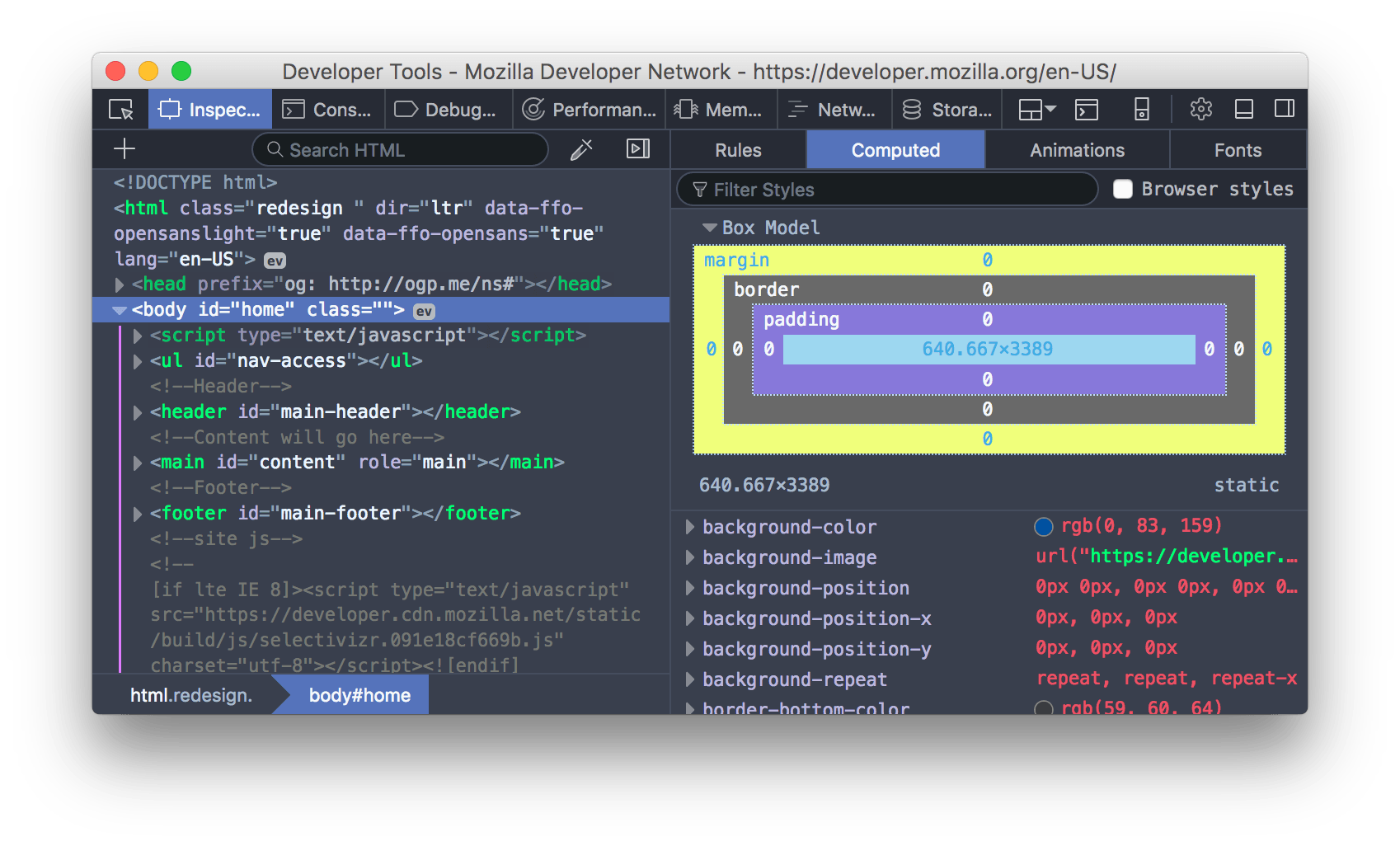Expand the head element node
The image size is (1400, 846).
pos(120,284)
